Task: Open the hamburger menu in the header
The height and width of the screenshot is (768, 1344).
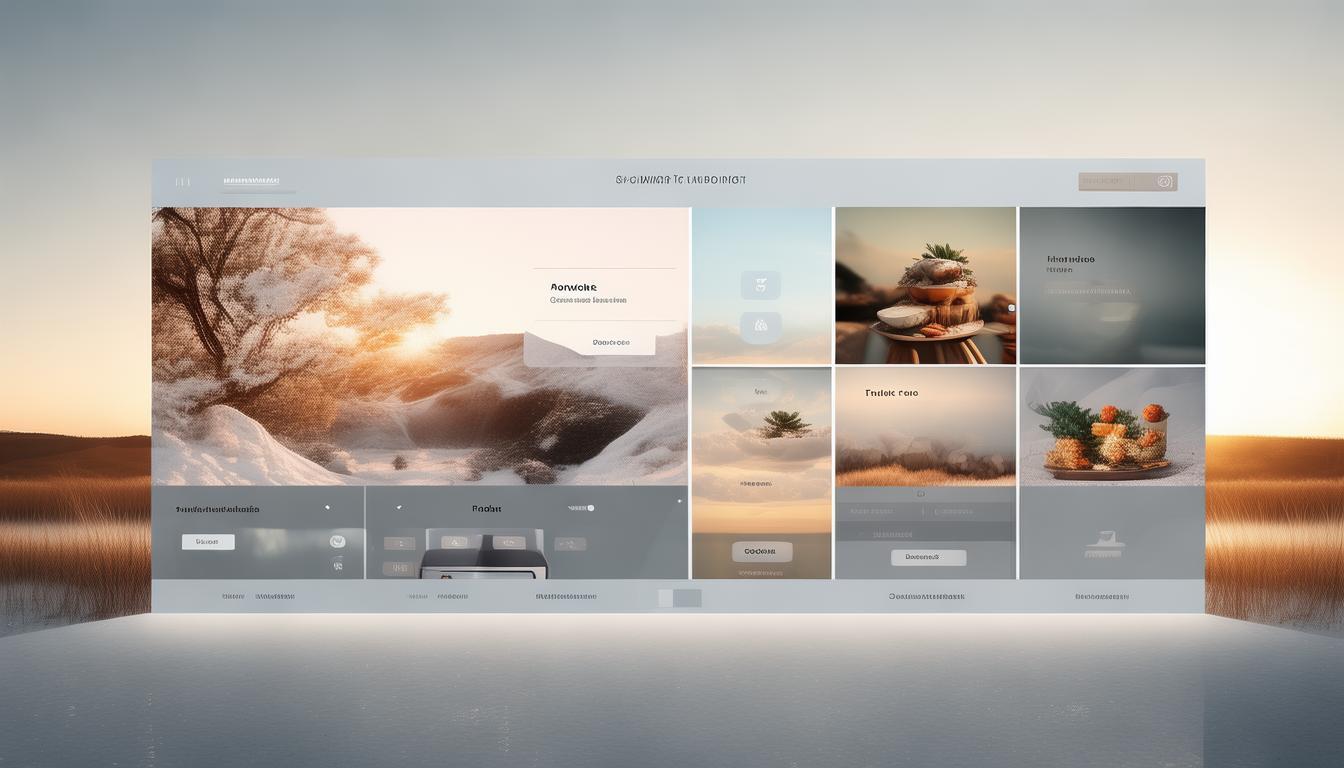Action: click(x=183, y=182)
